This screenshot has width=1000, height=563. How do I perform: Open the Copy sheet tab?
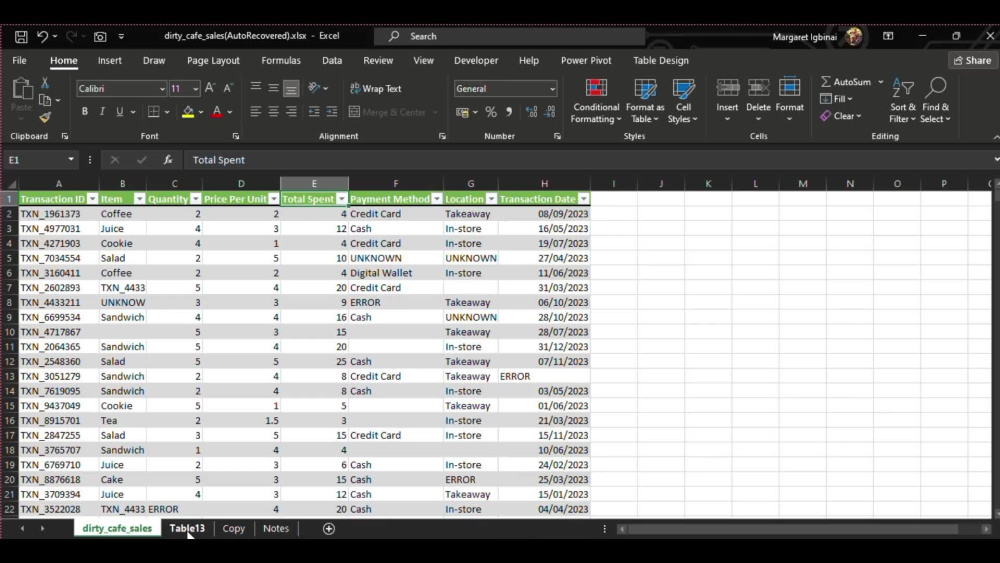point(233,529)
